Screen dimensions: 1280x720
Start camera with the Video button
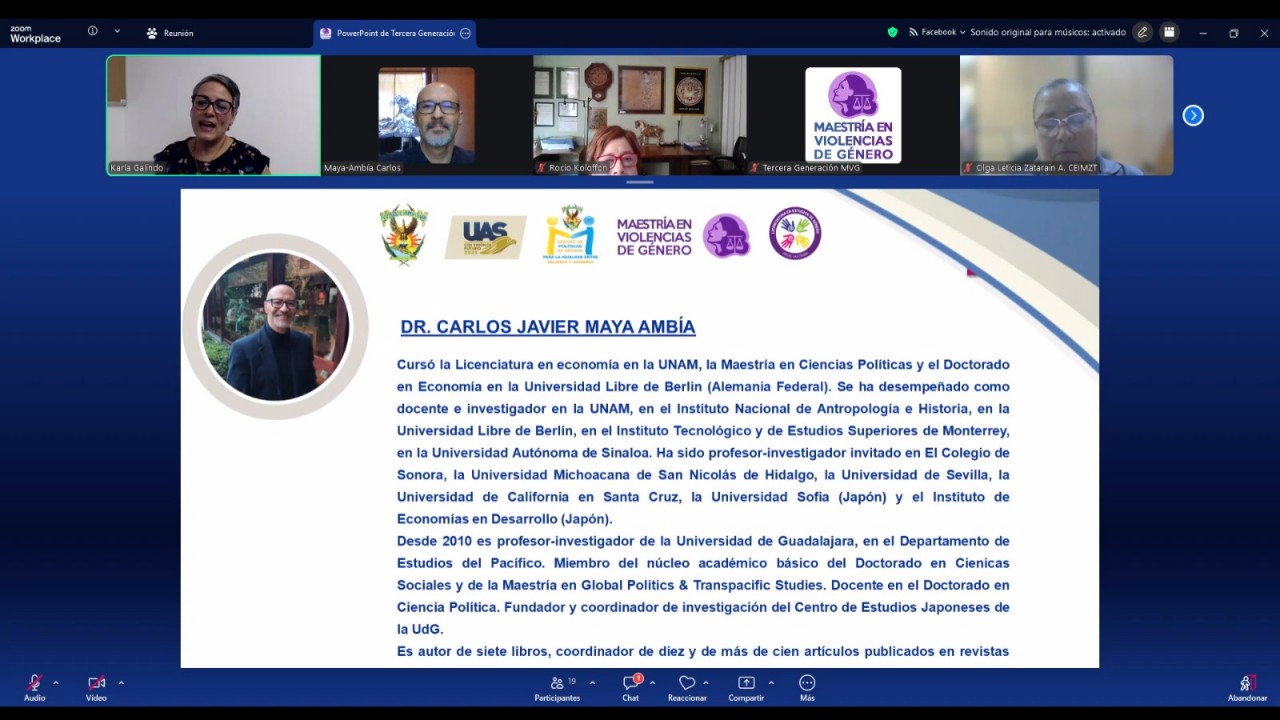coord(96,687)
